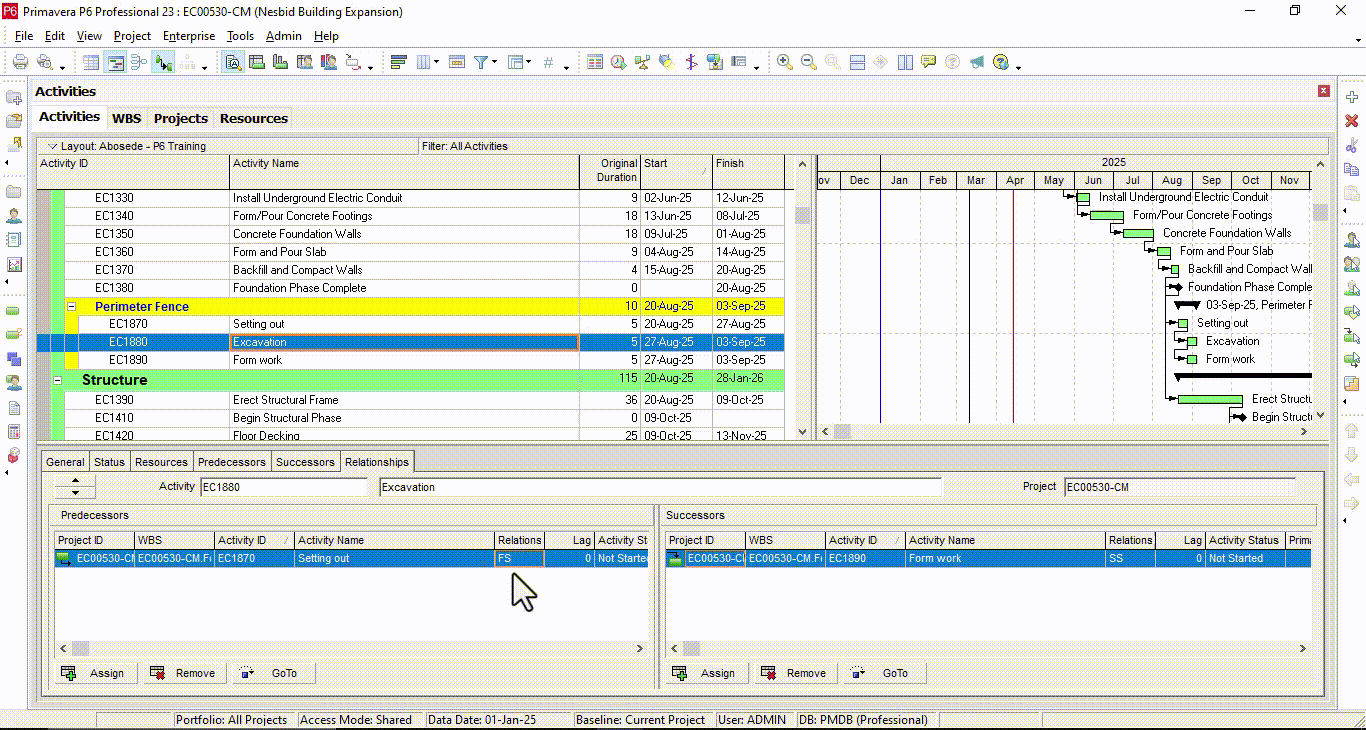The width and height of the screenshot is (1366, 730).
Task: Open the Filter dropdown arrow
Action: [494, 63]
